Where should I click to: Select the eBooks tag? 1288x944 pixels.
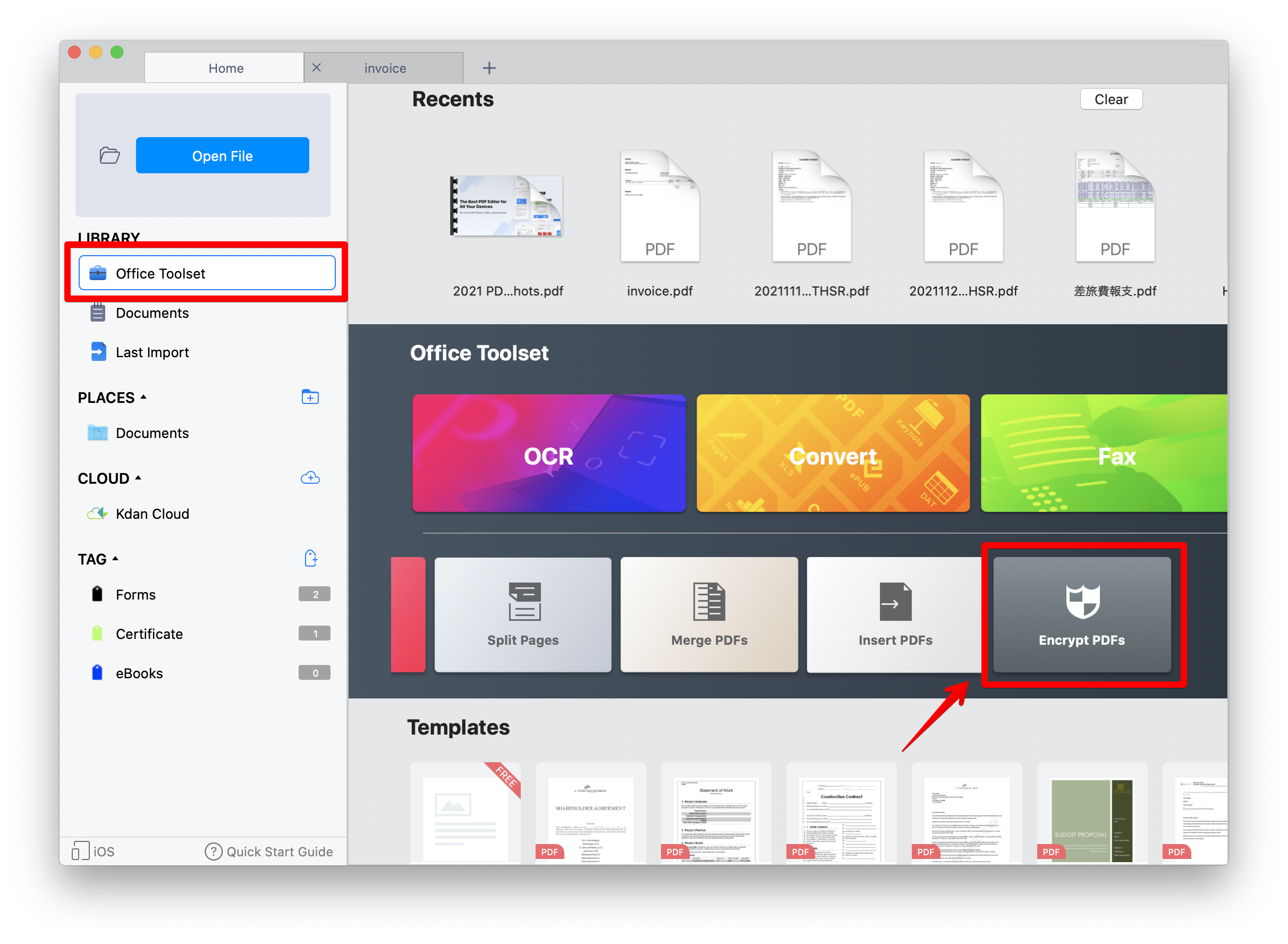139,673
